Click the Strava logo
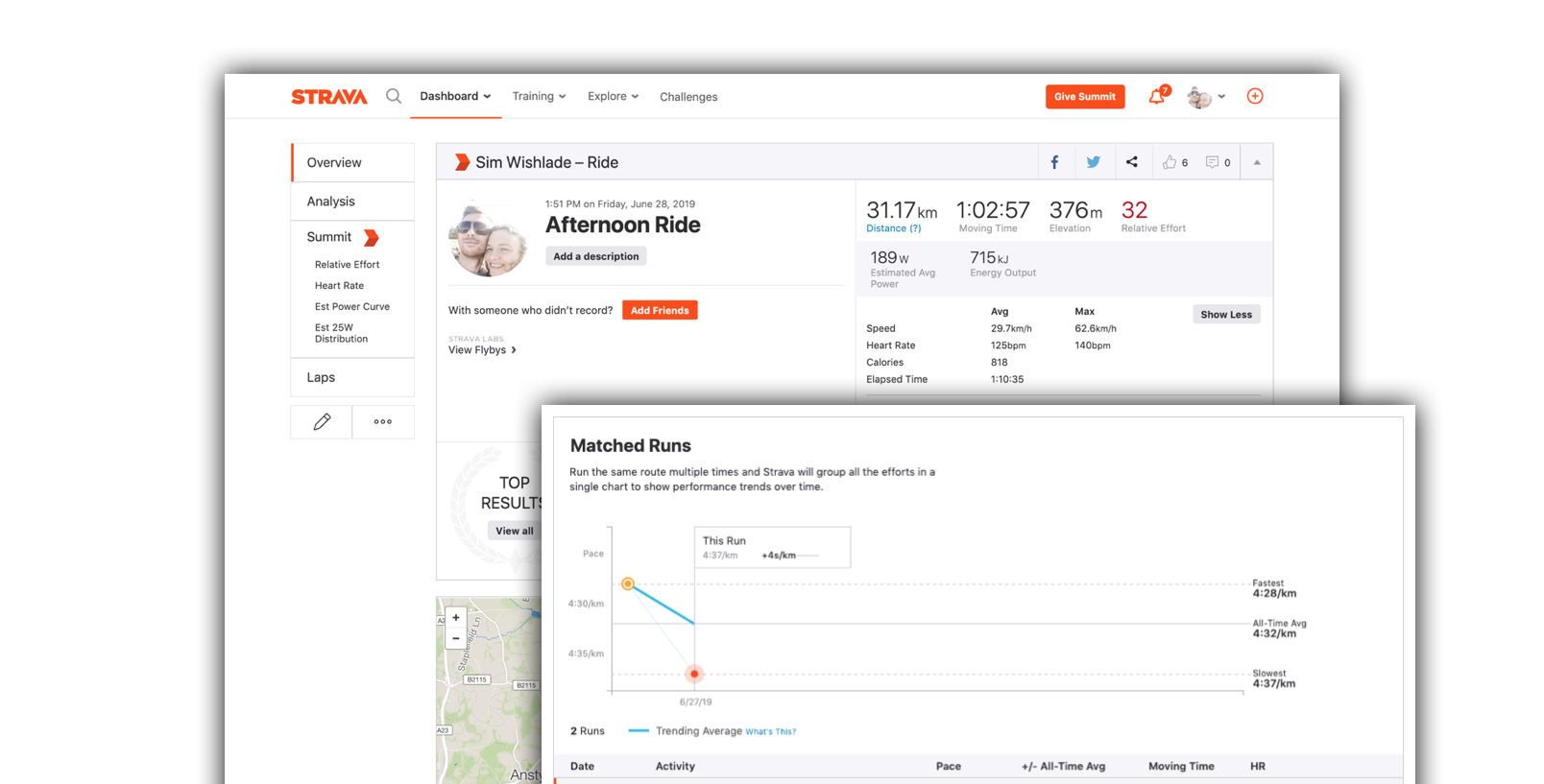The height and width of the screenshot is (784, 1544). click(x=329, y=97)
